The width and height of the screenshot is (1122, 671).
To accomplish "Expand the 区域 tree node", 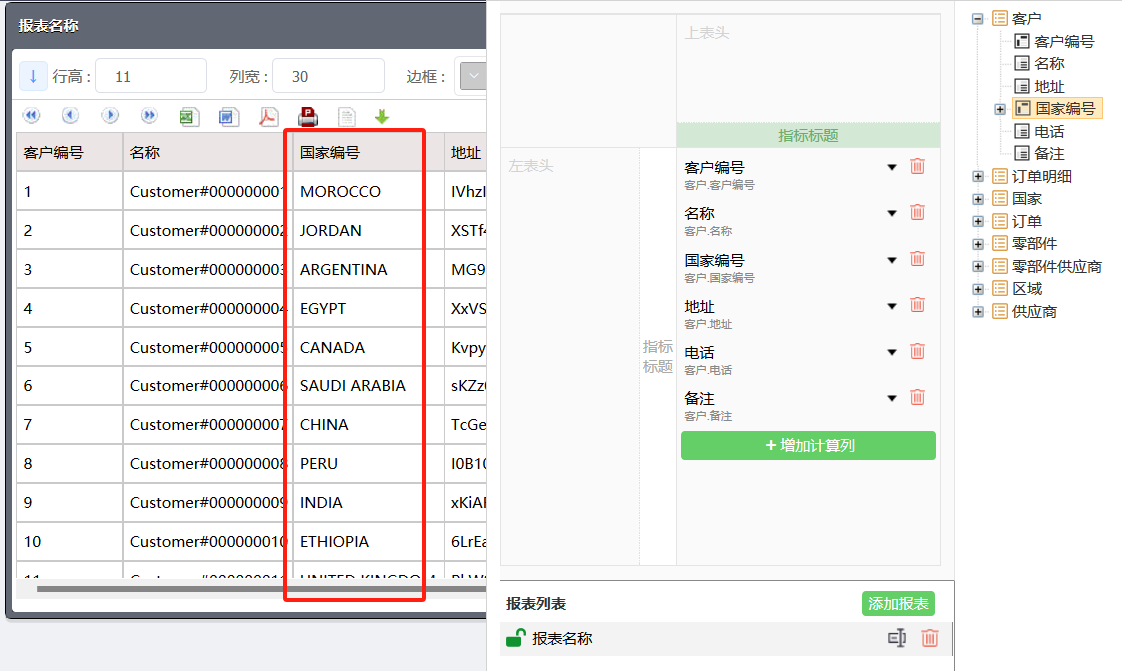I will click(x=977, y=289).
